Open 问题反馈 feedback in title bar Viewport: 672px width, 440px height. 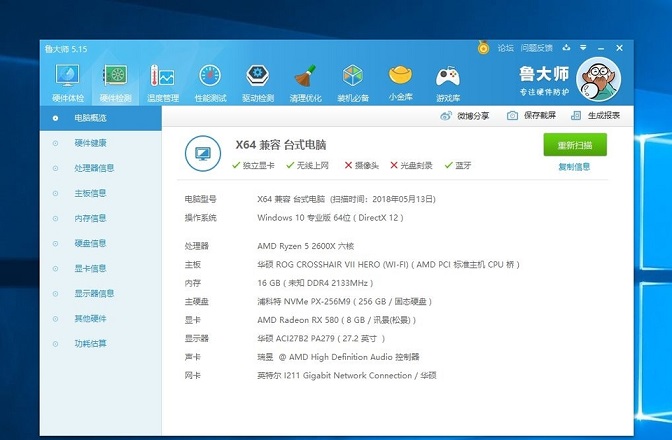point(536,47)
